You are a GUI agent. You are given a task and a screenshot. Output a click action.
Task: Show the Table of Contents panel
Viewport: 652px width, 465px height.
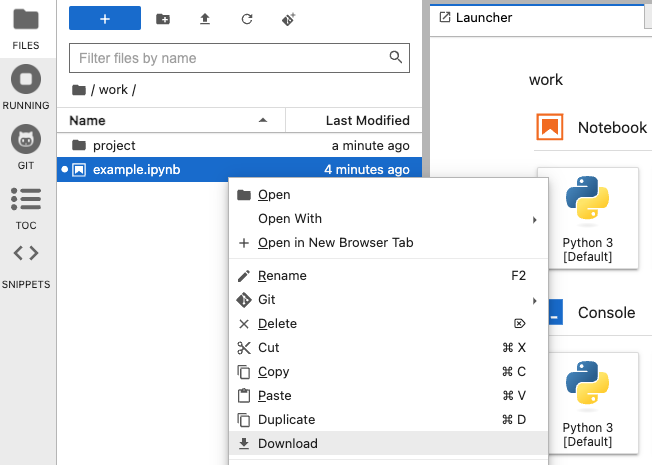click(26, 208)
